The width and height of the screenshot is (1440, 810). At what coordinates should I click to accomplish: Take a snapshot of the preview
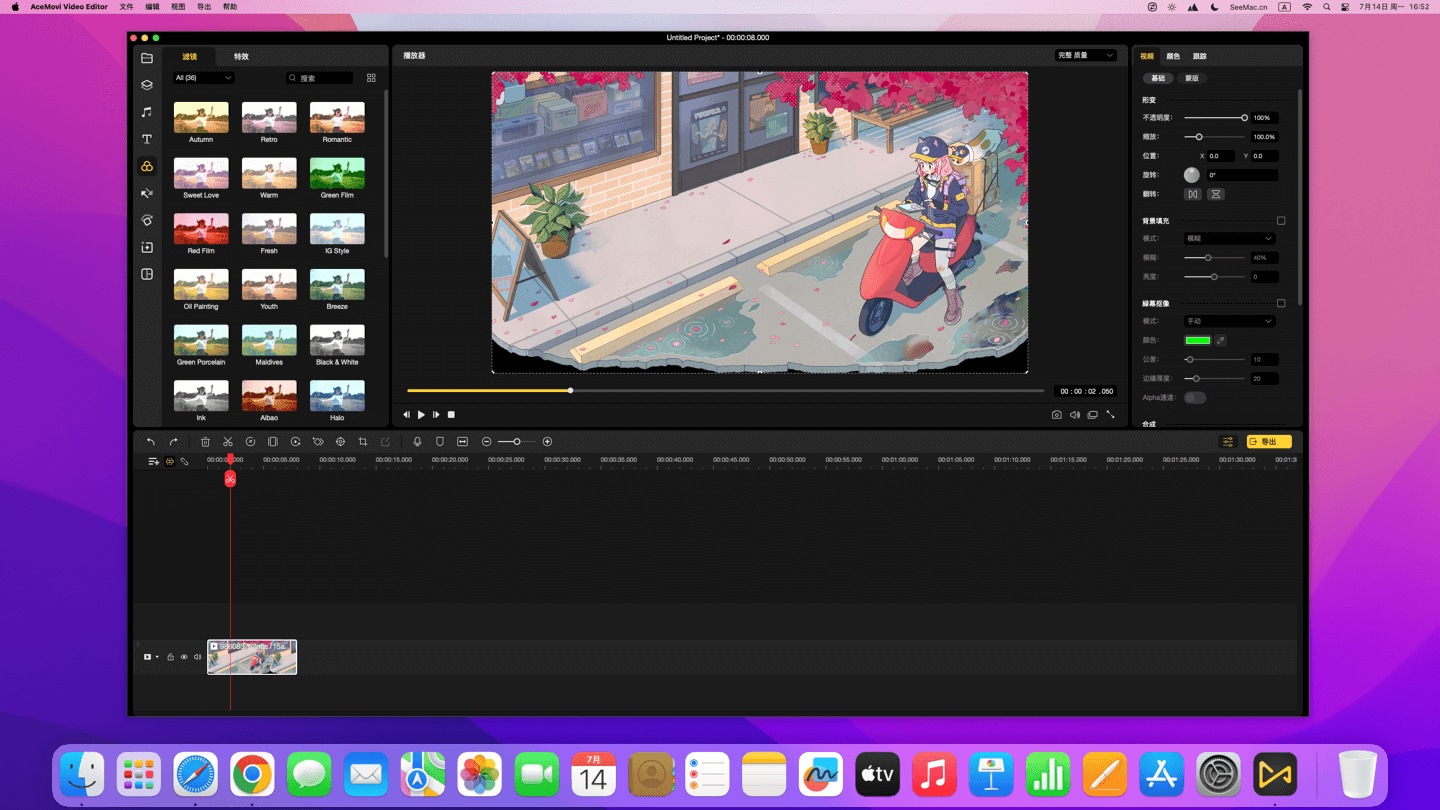[x=1056, y=415]
